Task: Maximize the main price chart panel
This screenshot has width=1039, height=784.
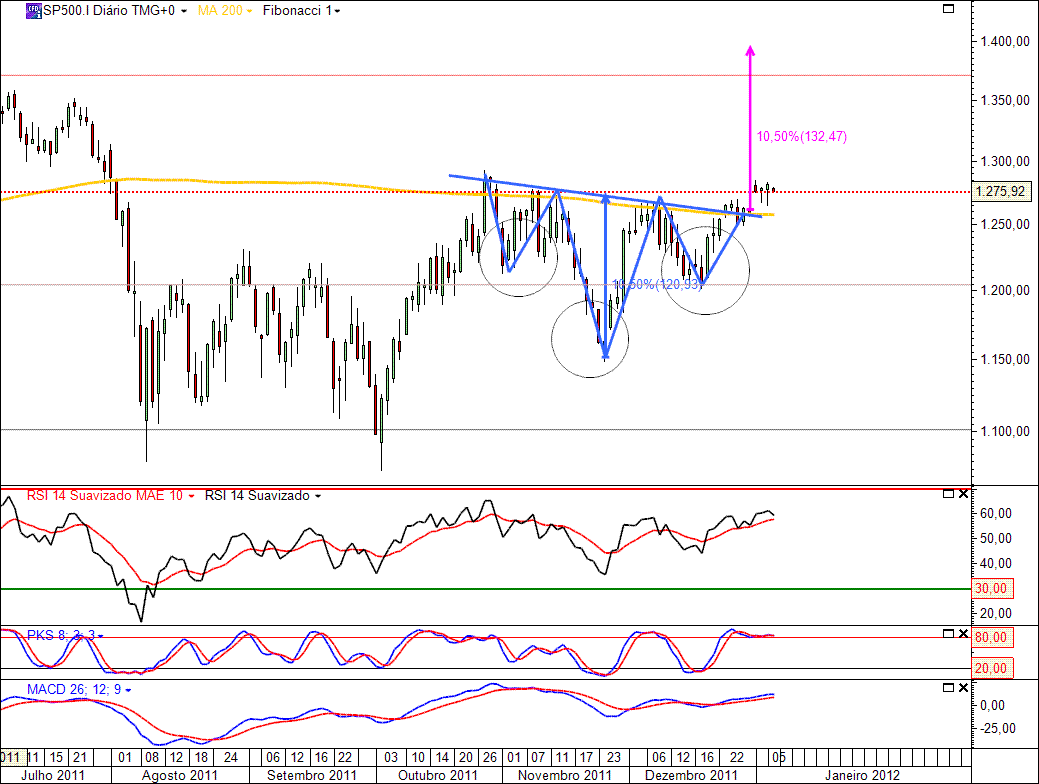Action: coord(948,9)
